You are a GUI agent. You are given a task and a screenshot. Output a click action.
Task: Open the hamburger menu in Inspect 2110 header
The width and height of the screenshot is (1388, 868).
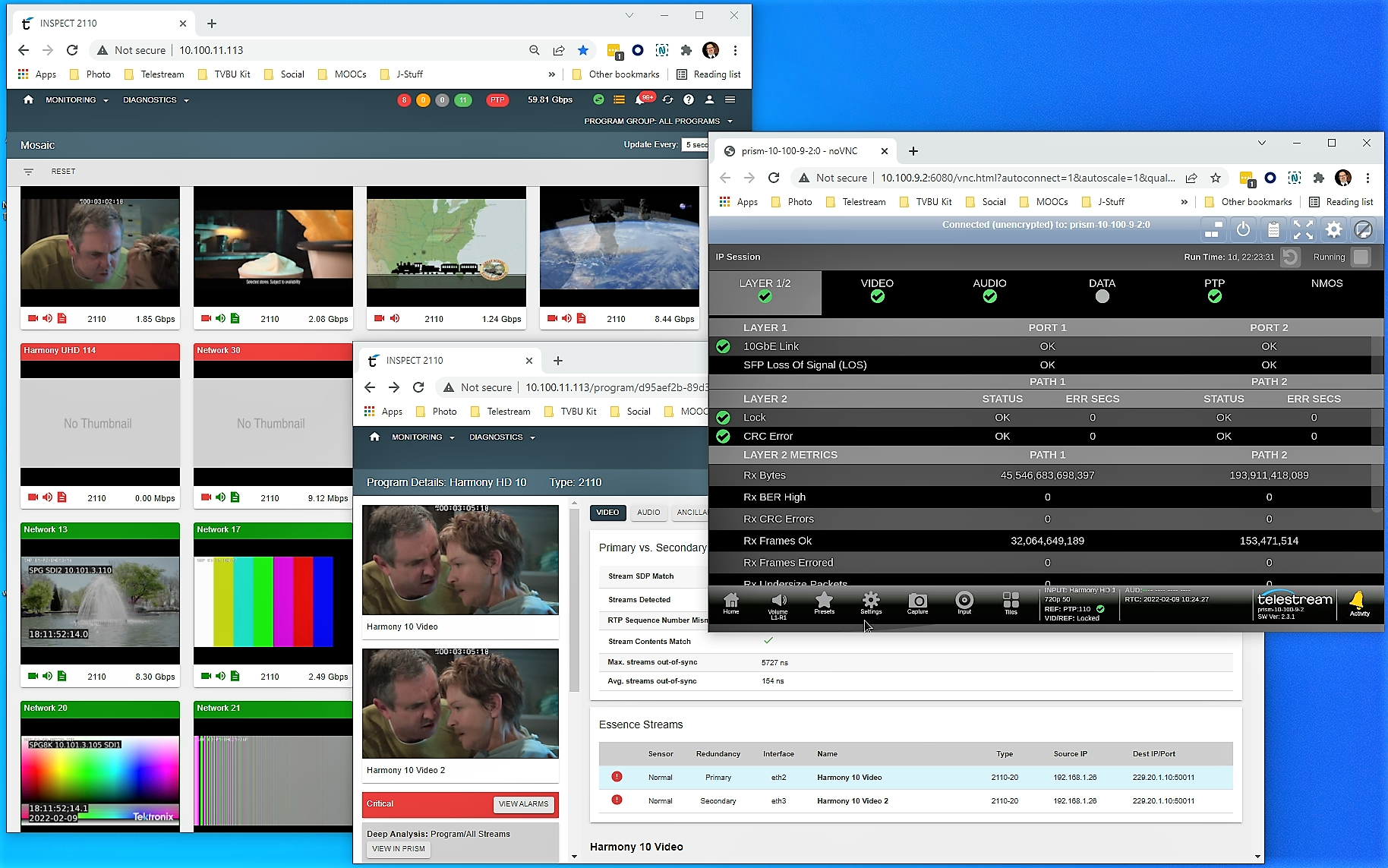tap(730, 99)
